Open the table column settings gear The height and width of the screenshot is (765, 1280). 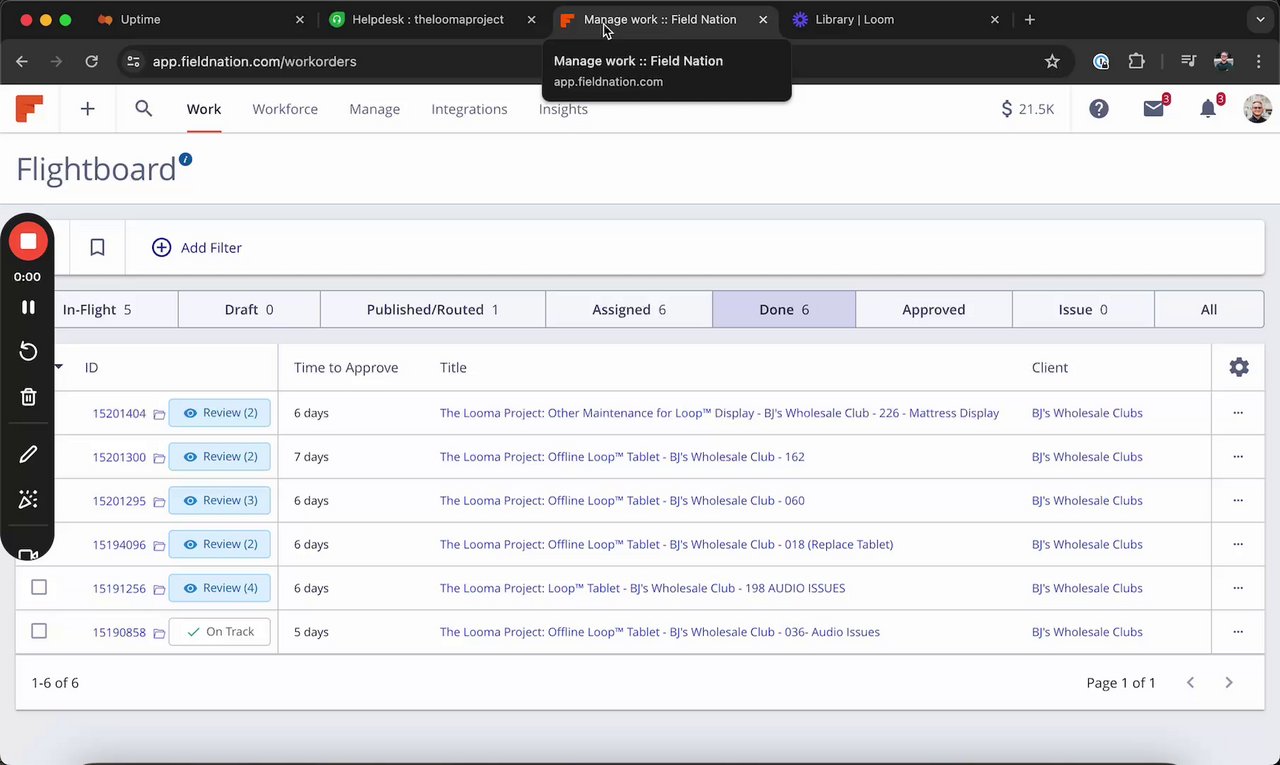[1239, 368]
